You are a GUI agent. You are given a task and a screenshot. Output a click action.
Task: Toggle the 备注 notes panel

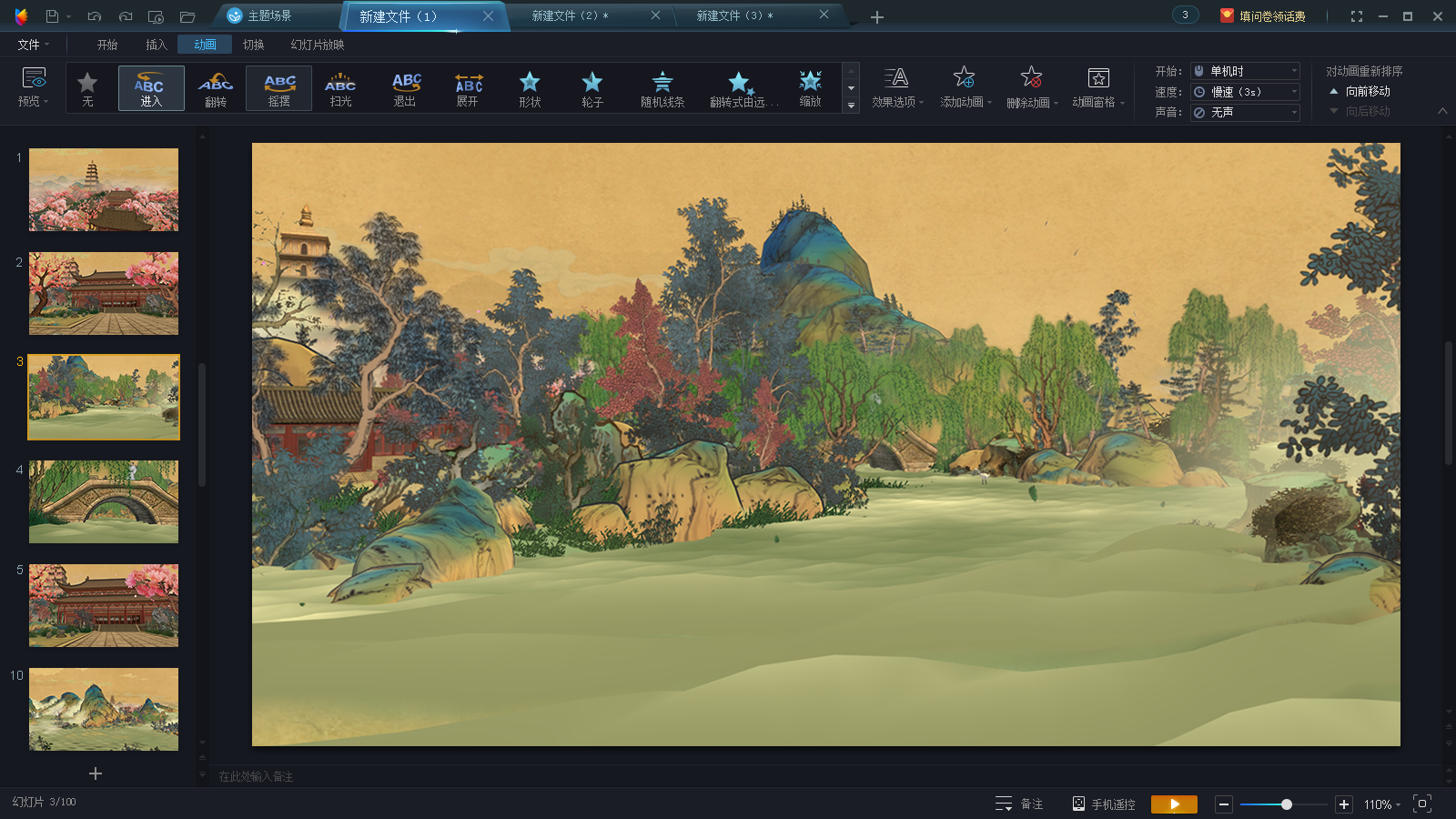(x=1019, y=804)
